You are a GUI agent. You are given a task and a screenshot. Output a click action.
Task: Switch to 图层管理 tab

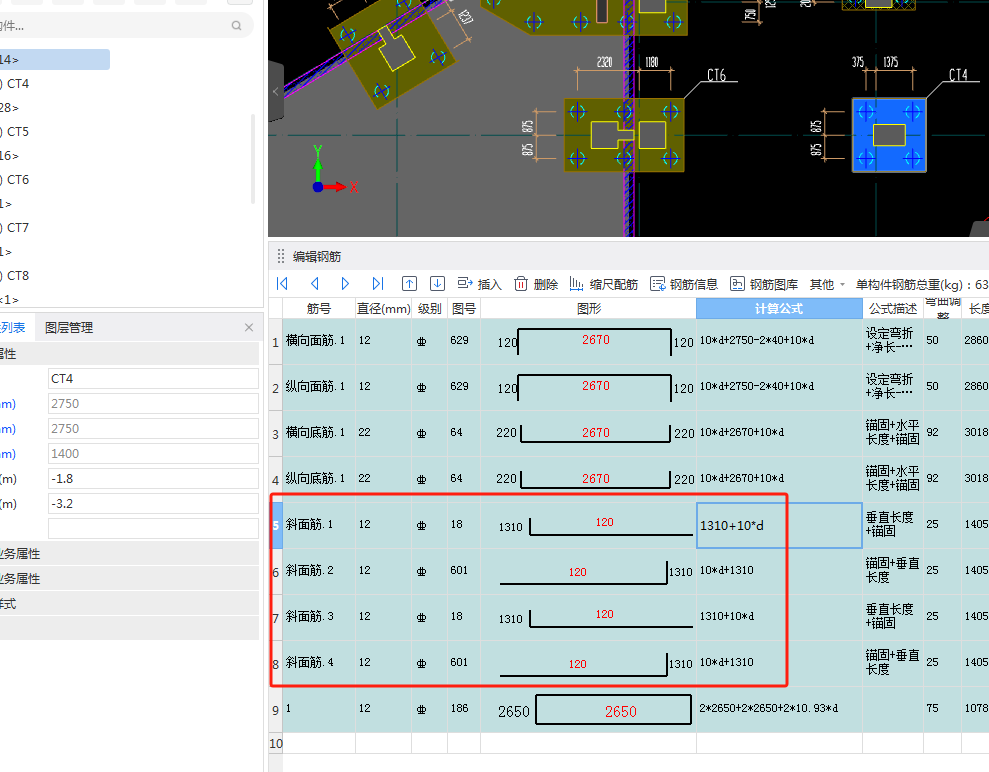[69, 328]
